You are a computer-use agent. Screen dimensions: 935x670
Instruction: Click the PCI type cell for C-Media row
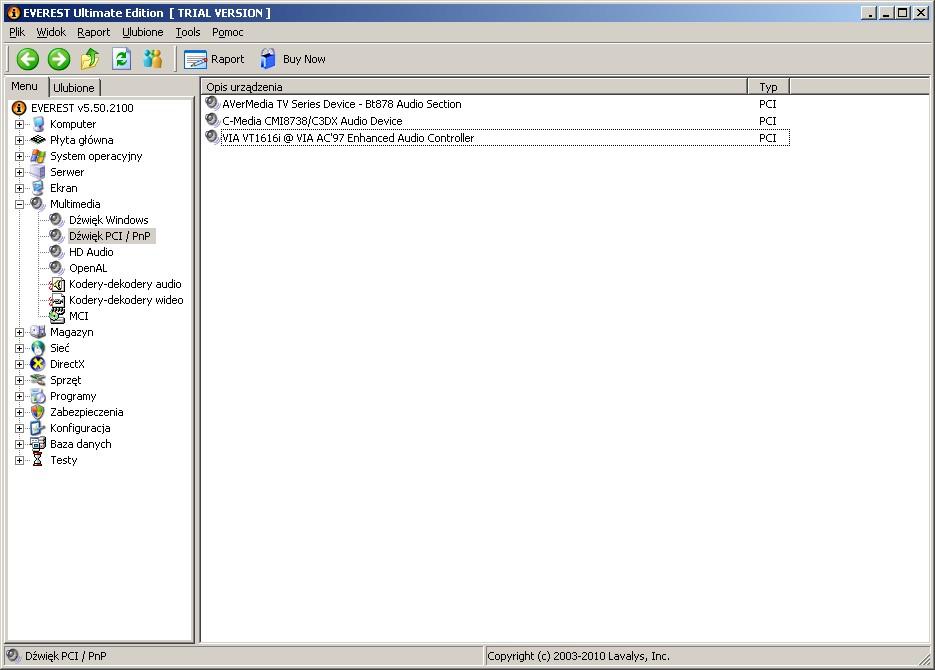767,121
